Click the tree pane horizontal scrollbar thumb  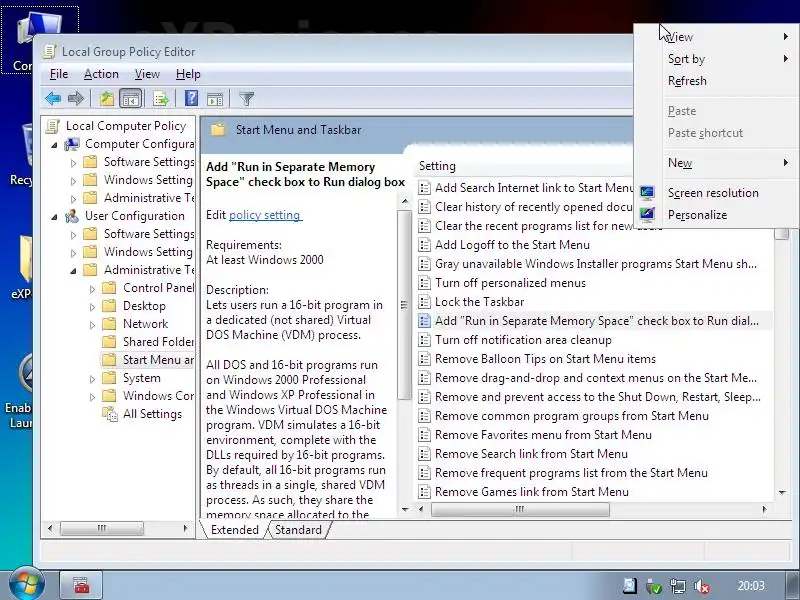[x=102, y=528]
